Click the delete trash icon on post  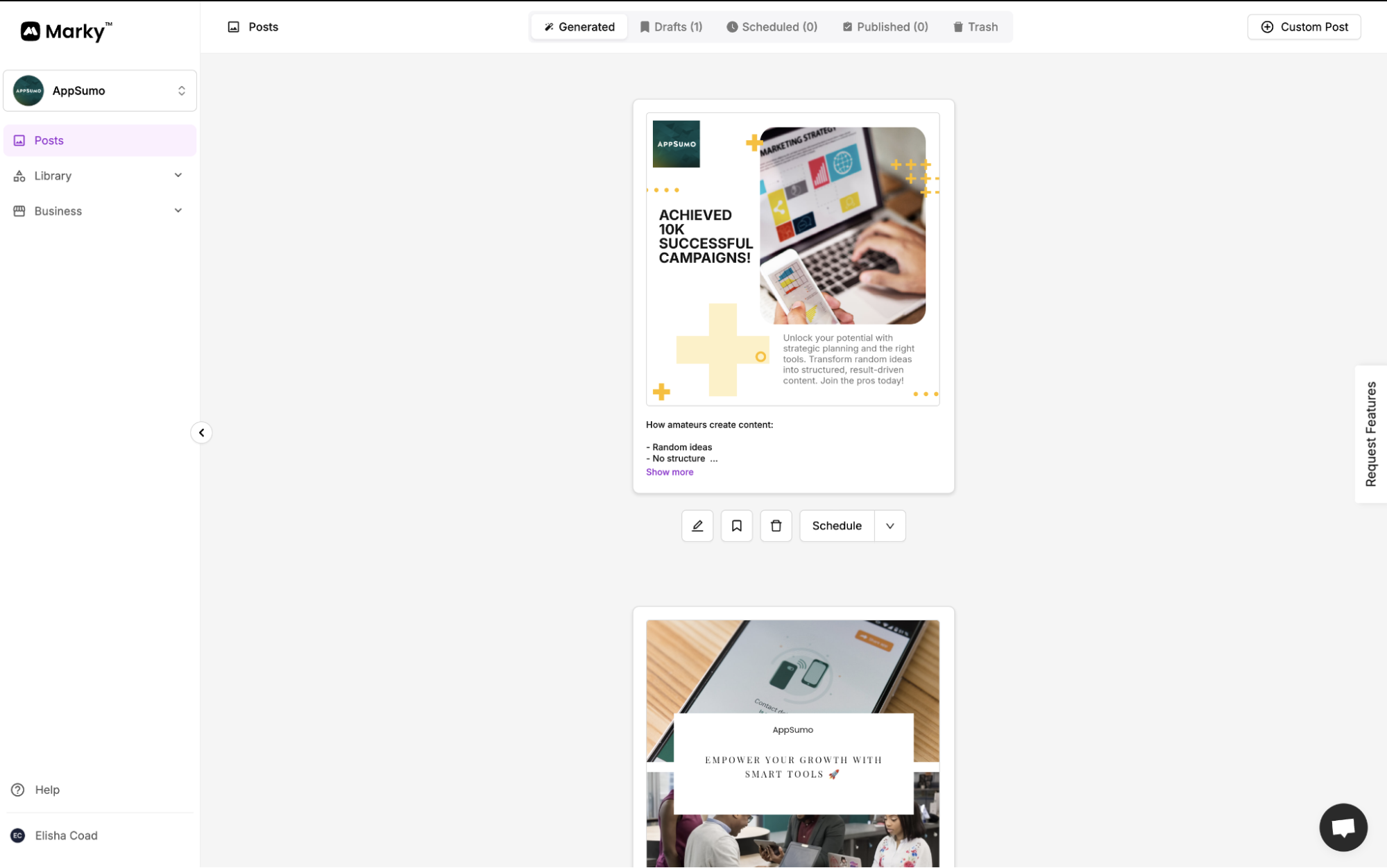776,525
